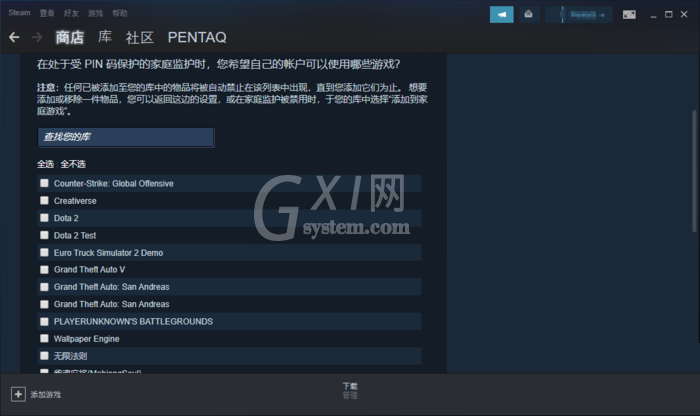Go back using the left arrow
The height and width of the screenshot is (416, 700).
14,37
